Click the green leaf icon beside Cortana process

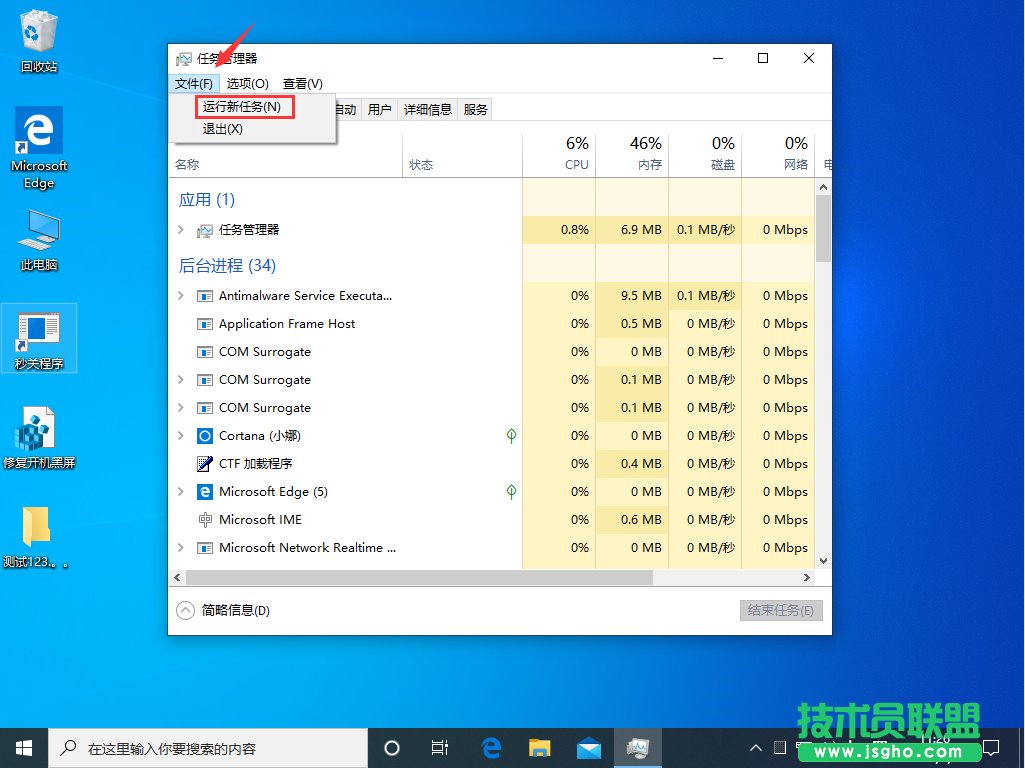[x=510, y=436]
